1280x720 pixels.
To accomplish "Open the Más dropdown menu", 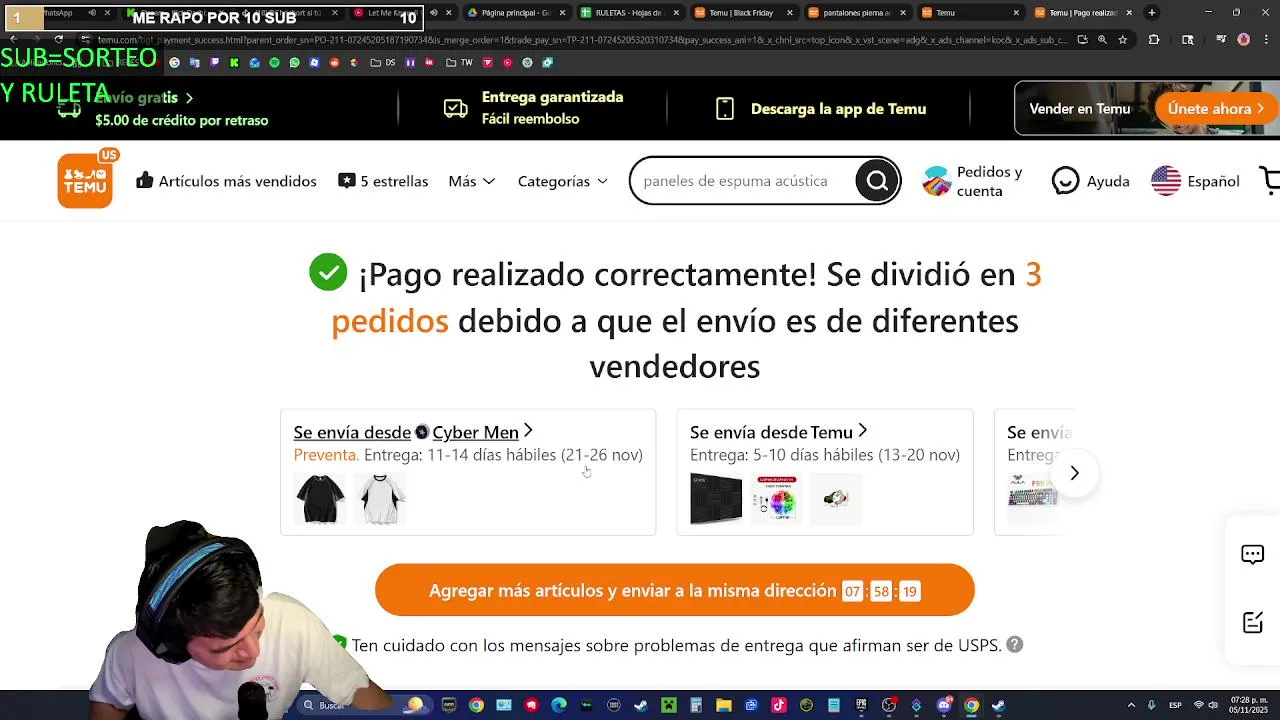I will [x=471, y=181].
